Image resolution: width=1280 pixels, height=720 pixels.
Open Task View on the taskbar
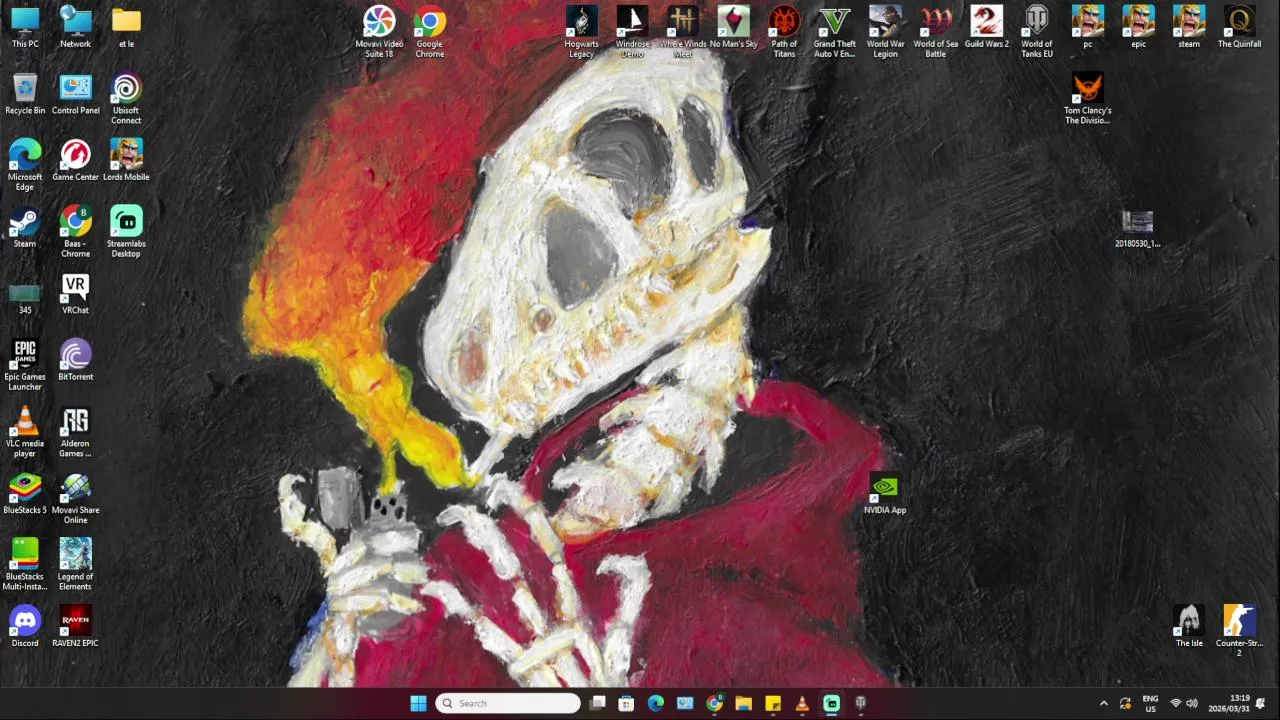(x=597, y=703)
